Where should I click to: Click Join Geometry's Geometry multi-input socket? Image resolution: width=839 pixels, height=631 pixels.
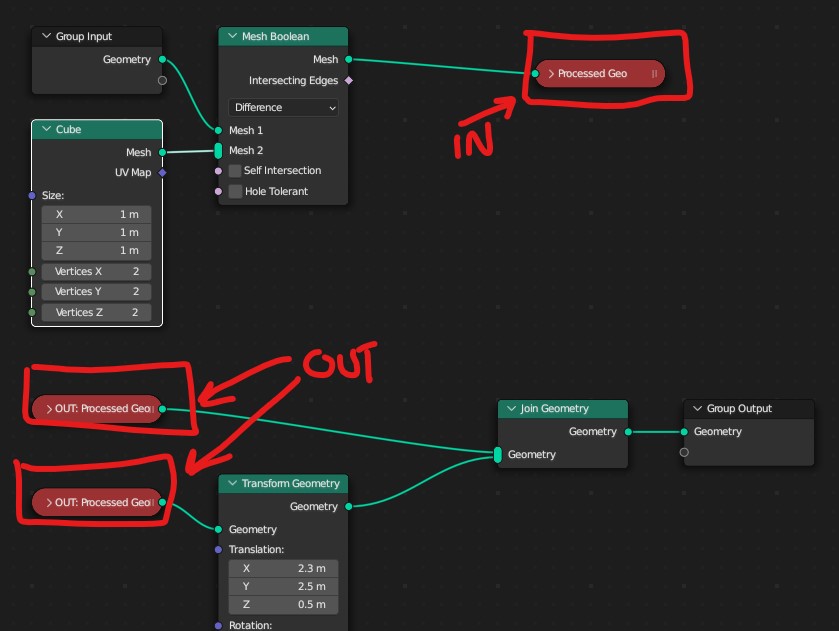click(498, 454)
